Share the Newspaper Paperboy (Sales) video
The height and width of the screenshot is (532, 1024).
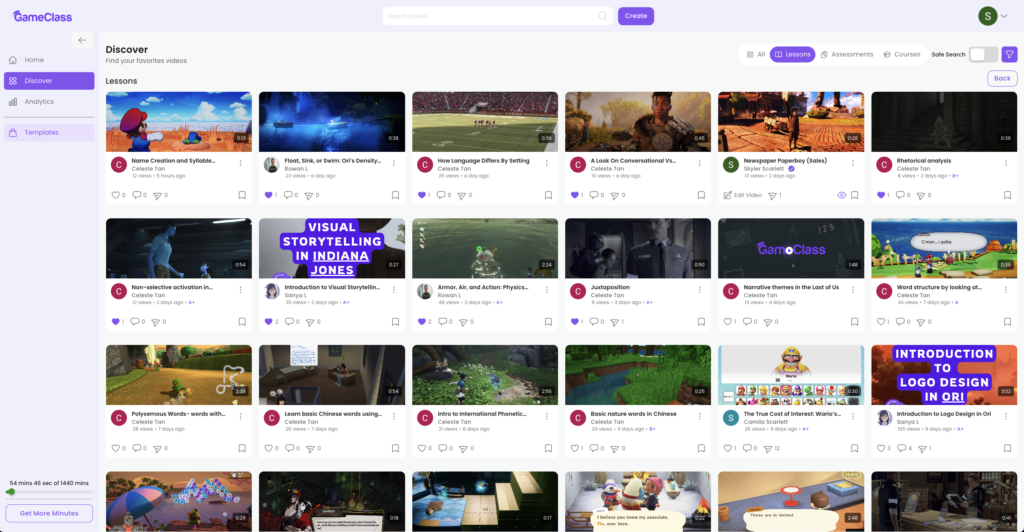click(773, 195)
